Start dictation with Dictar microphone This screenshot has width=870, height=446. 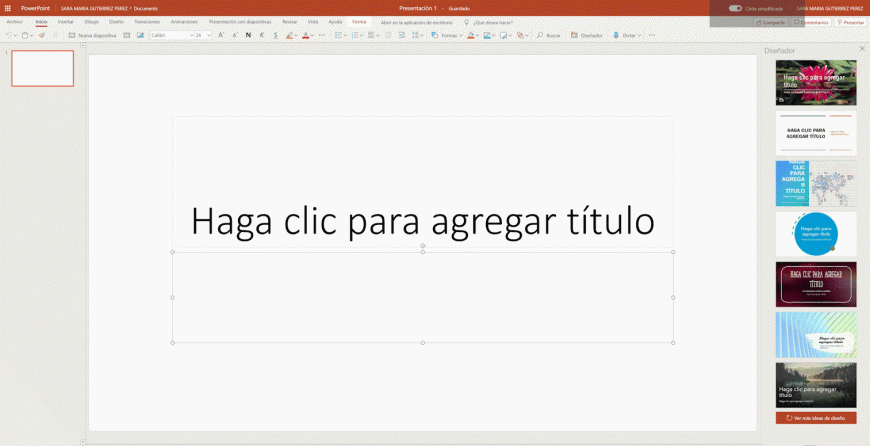coord(624,36)
